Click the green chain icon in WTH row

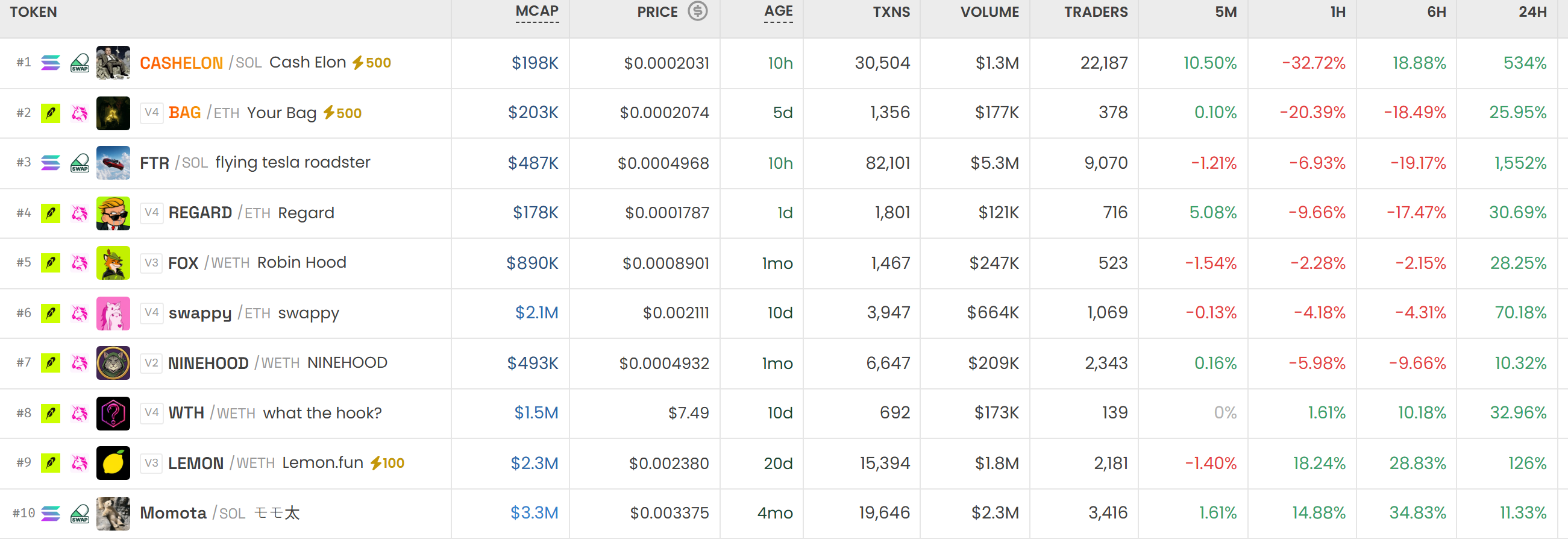(51, 414)
